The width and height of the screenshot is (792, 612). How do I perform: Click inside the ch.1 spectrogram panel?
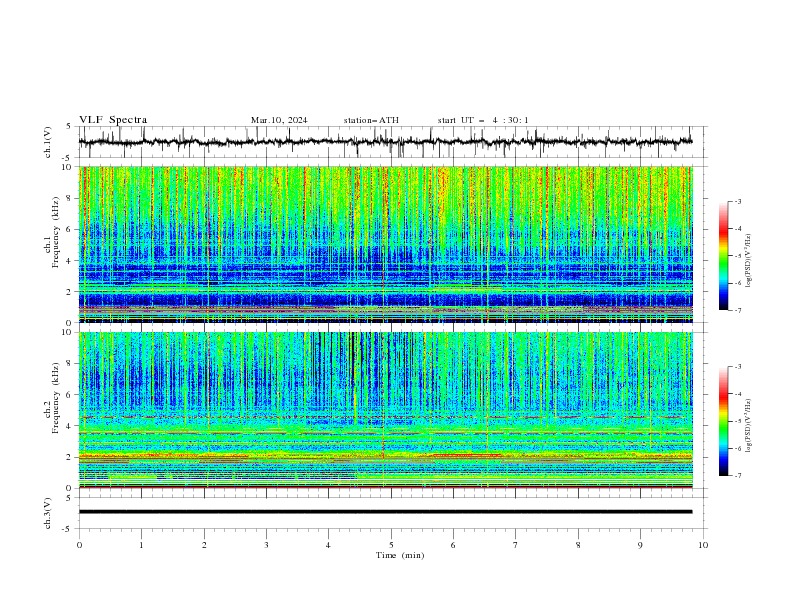pos(385,244)
